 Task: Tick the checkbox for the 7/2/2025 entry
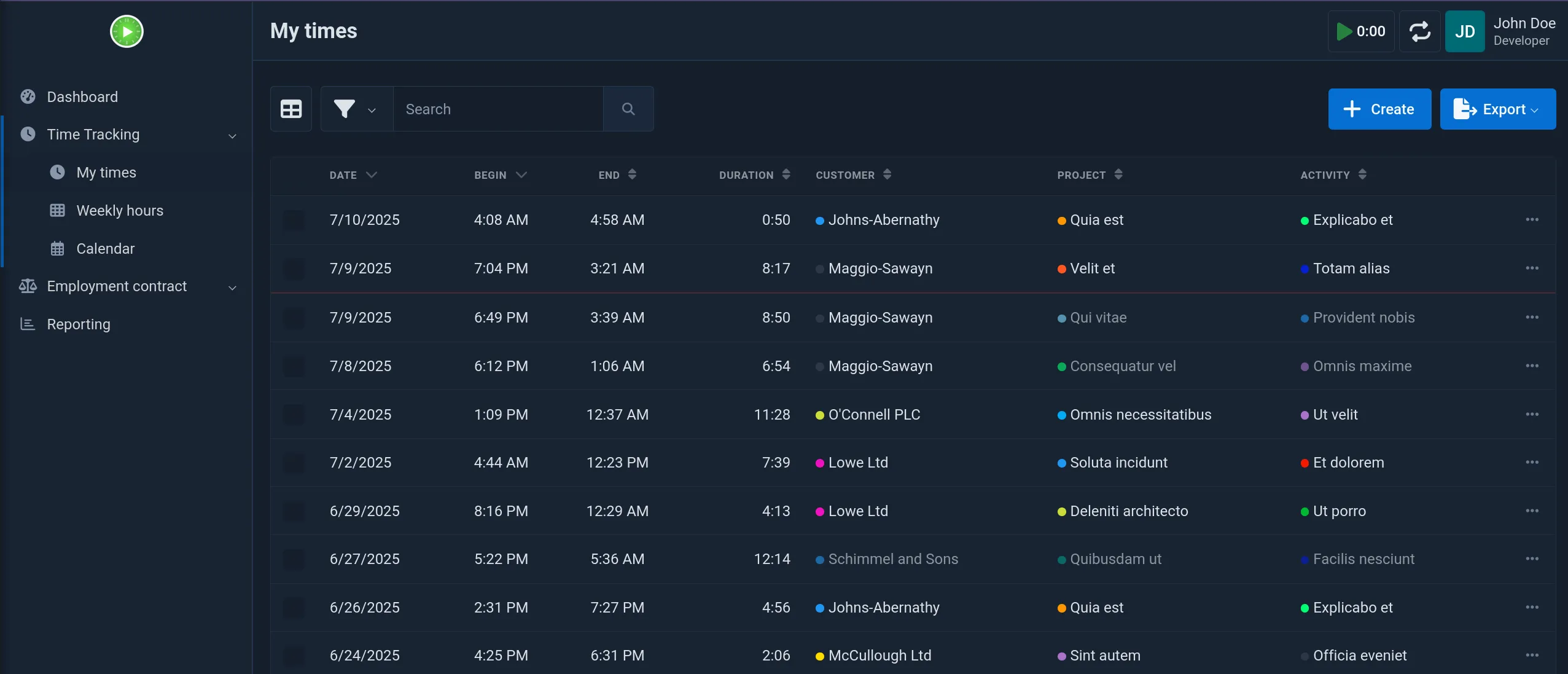(294, 463)
